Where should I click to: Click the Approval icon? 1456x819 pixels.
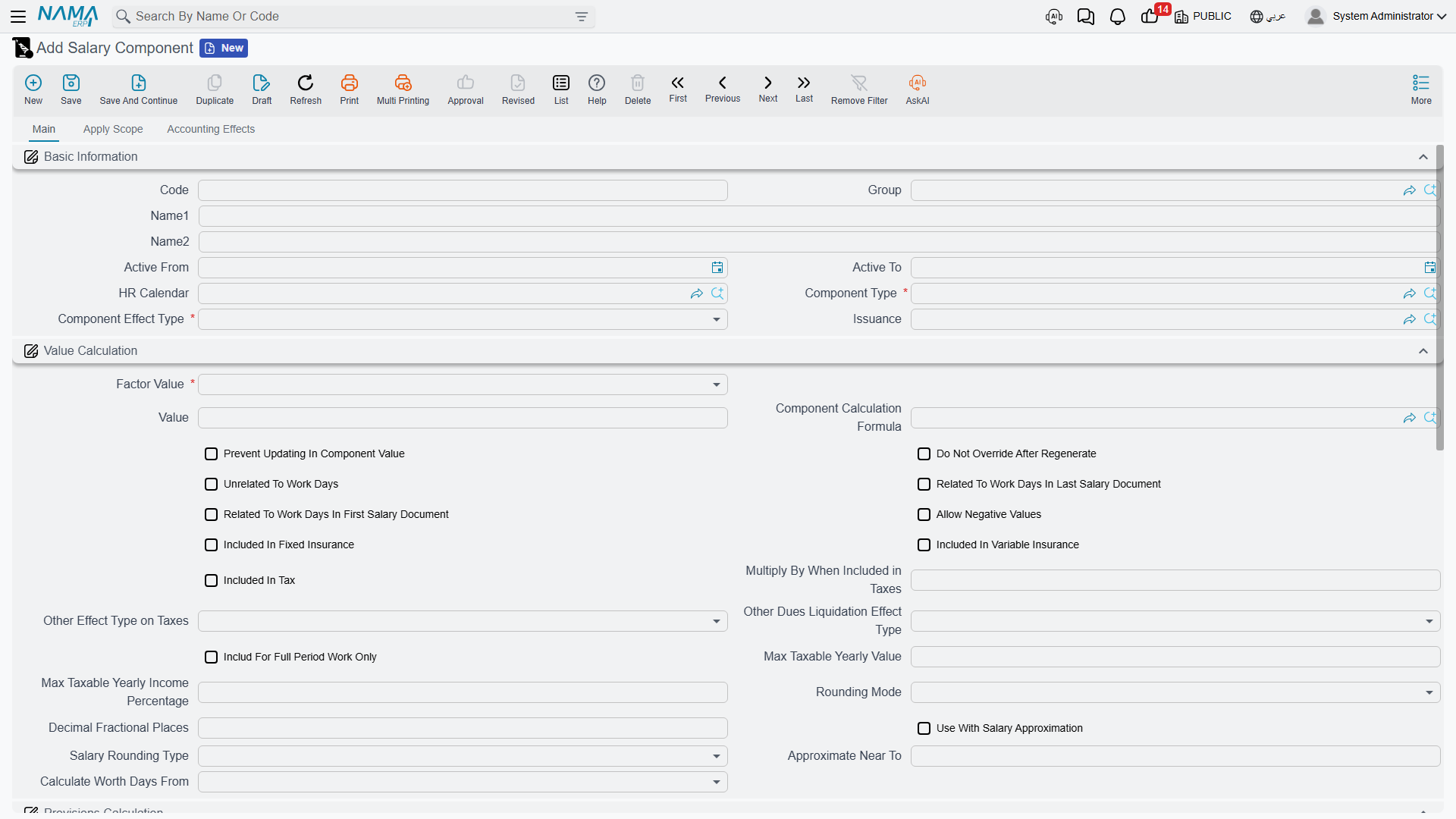pyautogui.click(x=466, y=89)
